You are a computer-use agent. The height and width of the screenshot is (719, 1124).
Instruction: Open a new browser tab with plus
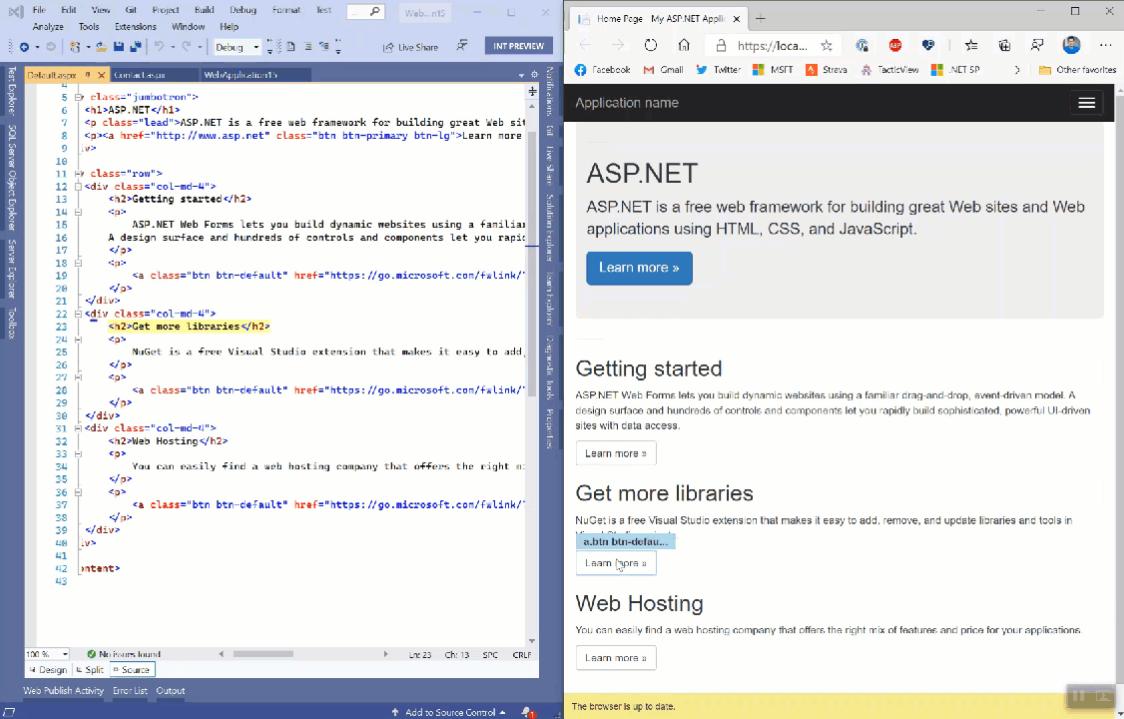pyautogui.click(x=761, y=19)
